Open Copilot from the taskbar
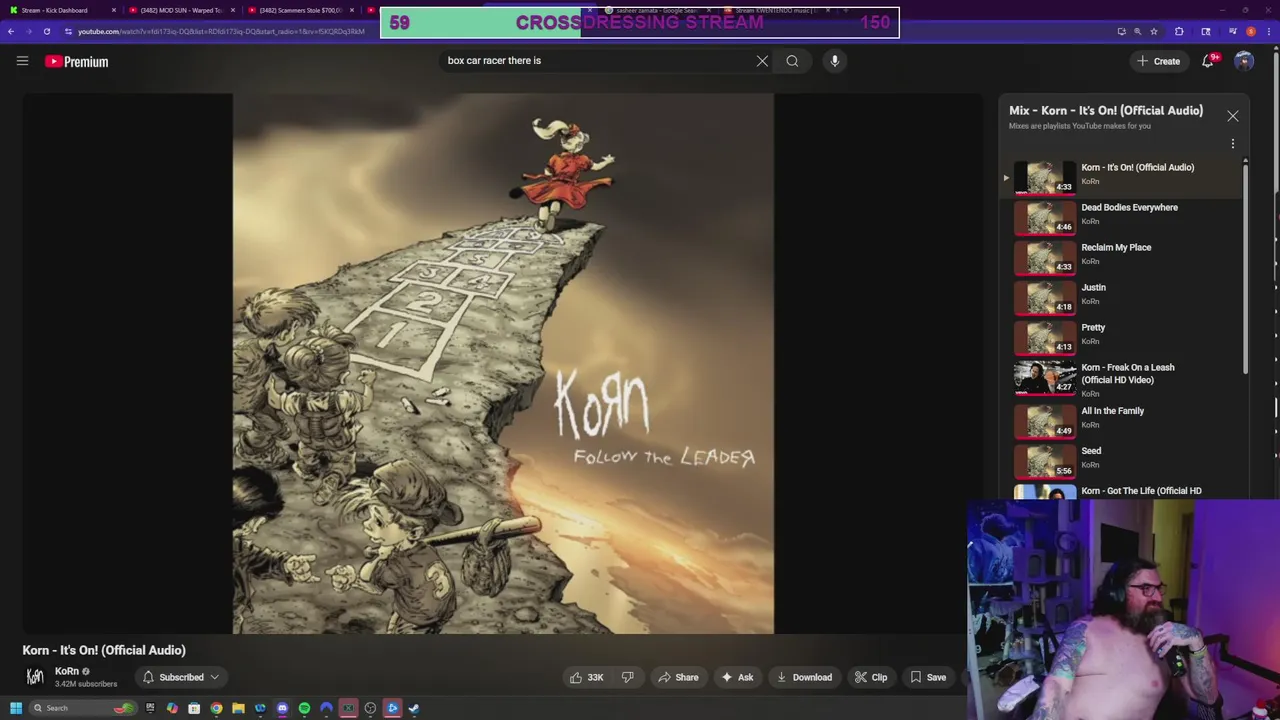The image size is (1280, 720). pos(172,708)
